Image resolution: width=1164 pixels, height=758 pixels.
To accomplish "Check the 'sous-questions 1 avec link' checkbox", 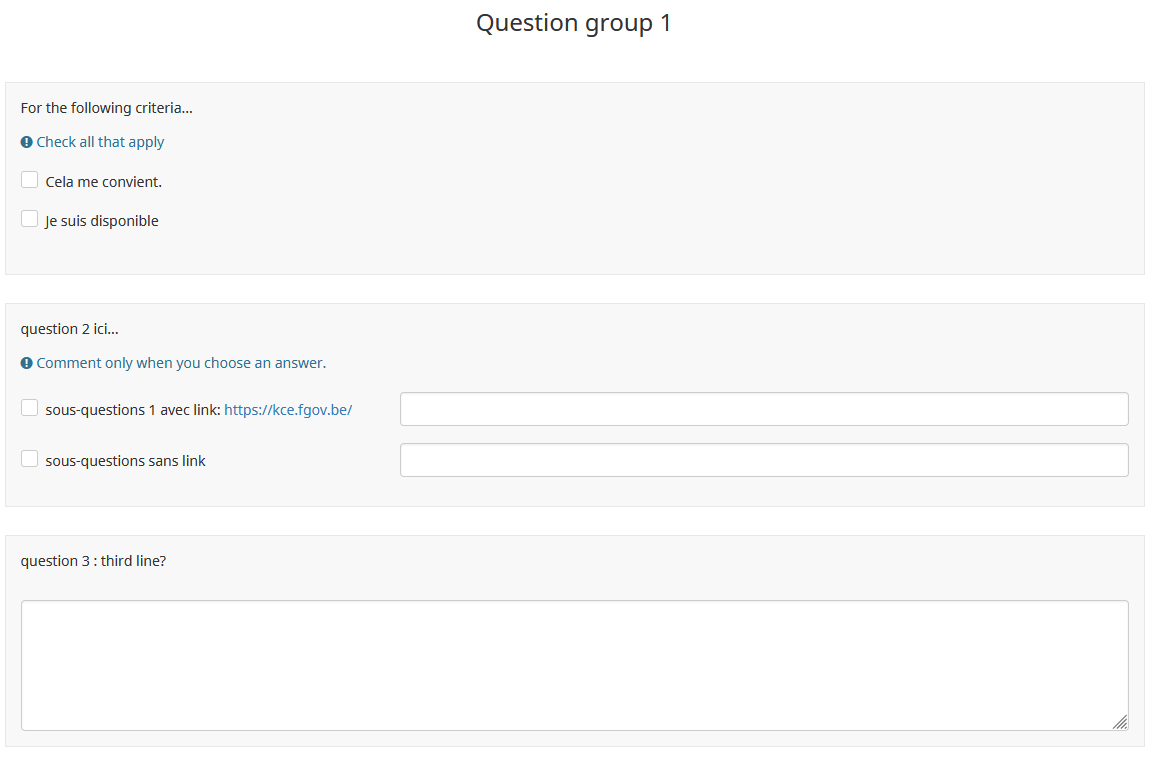I will (x=30, y=408).
